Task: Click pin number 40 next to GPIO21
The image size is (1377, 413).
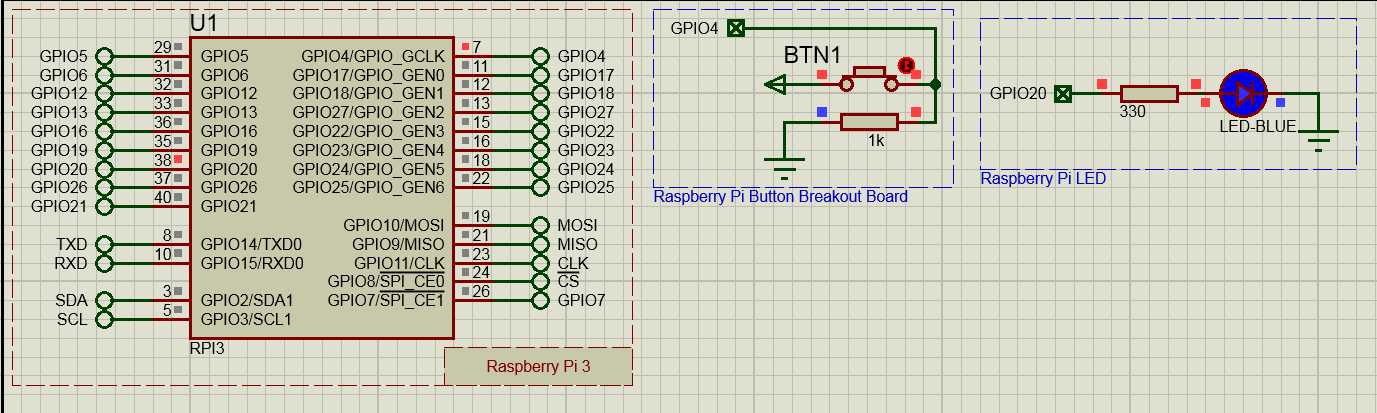Action: (x=162, y=197)
